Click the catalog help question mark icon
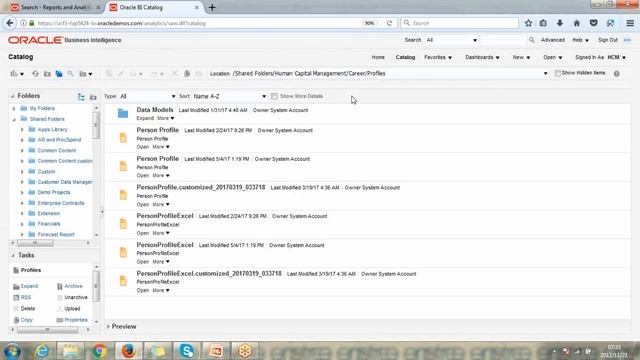The image size is (640, 360). click(616, 73)
